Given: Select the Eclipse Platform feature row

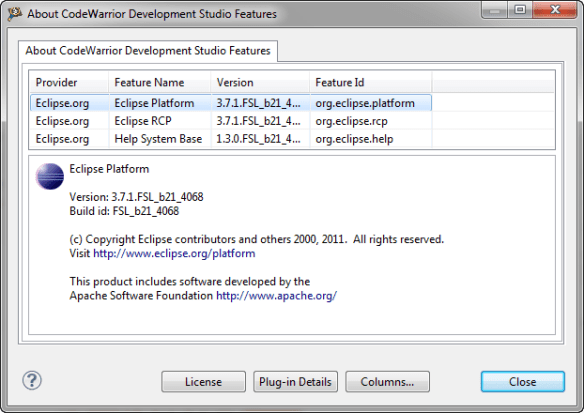Looking at the screenshot, I should pos(231,103).
